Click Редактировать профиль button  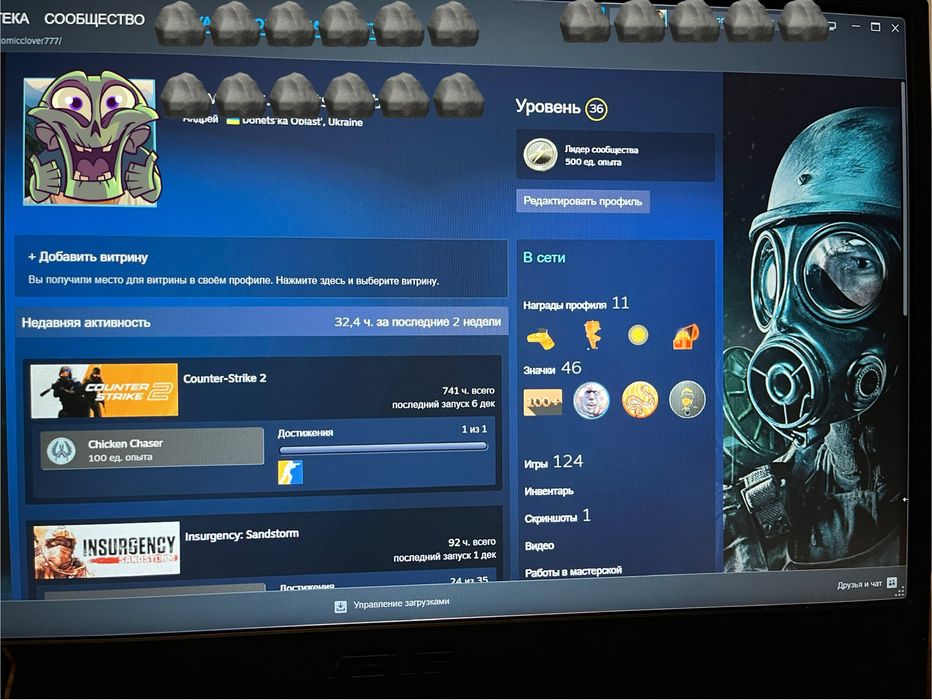click(582, 201)
